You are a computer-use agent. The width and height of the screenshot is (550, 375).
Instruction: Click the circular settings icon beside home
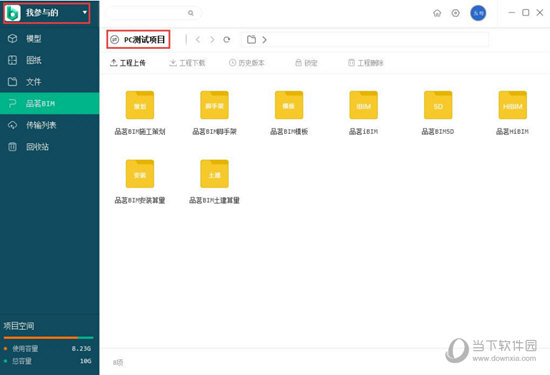455,13
